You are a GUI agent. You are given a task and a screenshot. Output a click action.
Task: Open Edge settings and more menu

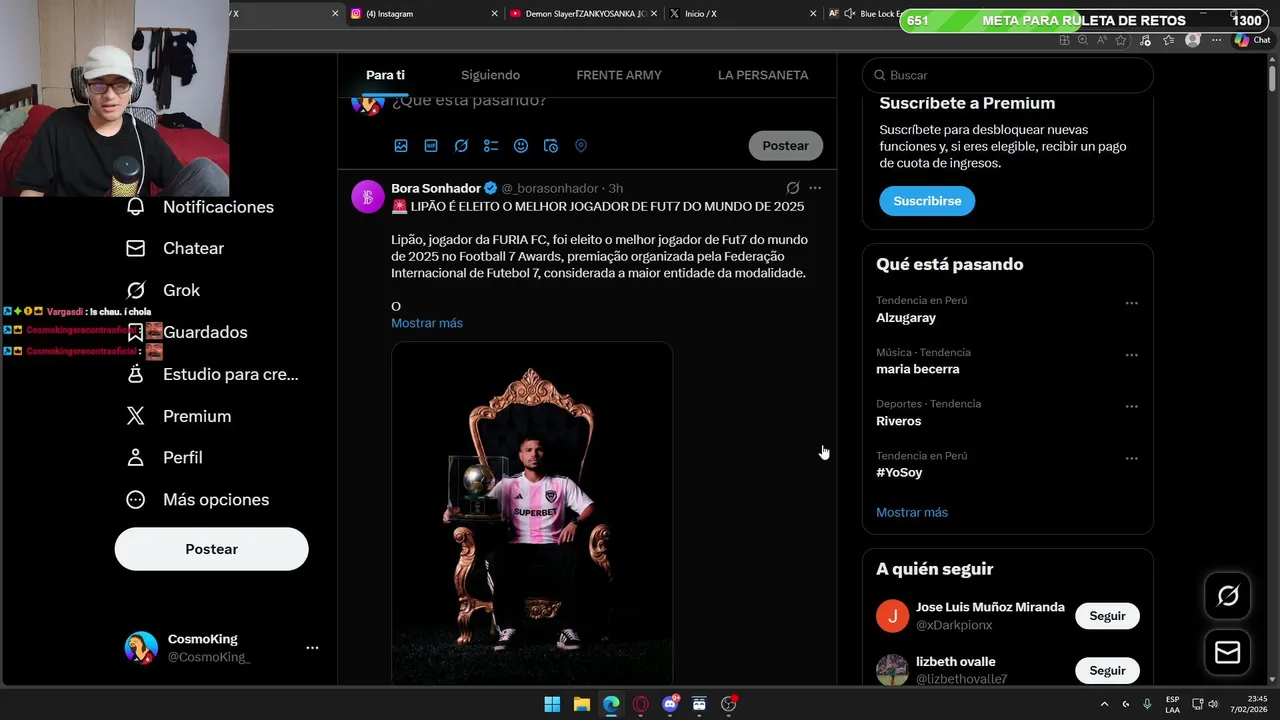tap(1216, 40)
